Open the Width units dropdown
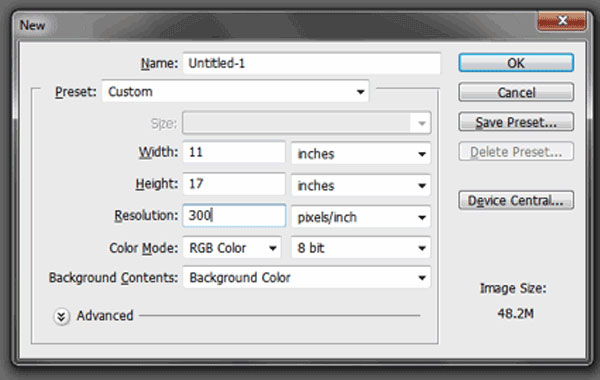Viewport: 600px width, 380px height. click(361, 153)
